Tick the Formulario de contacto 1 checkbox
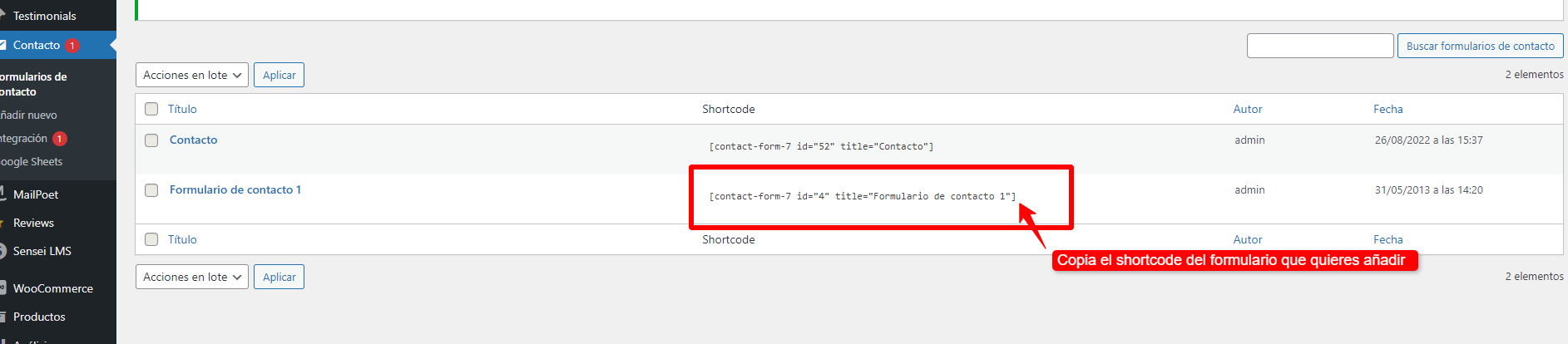The width and height of the screenshot is (1568, 344). [x=151, y=190]
